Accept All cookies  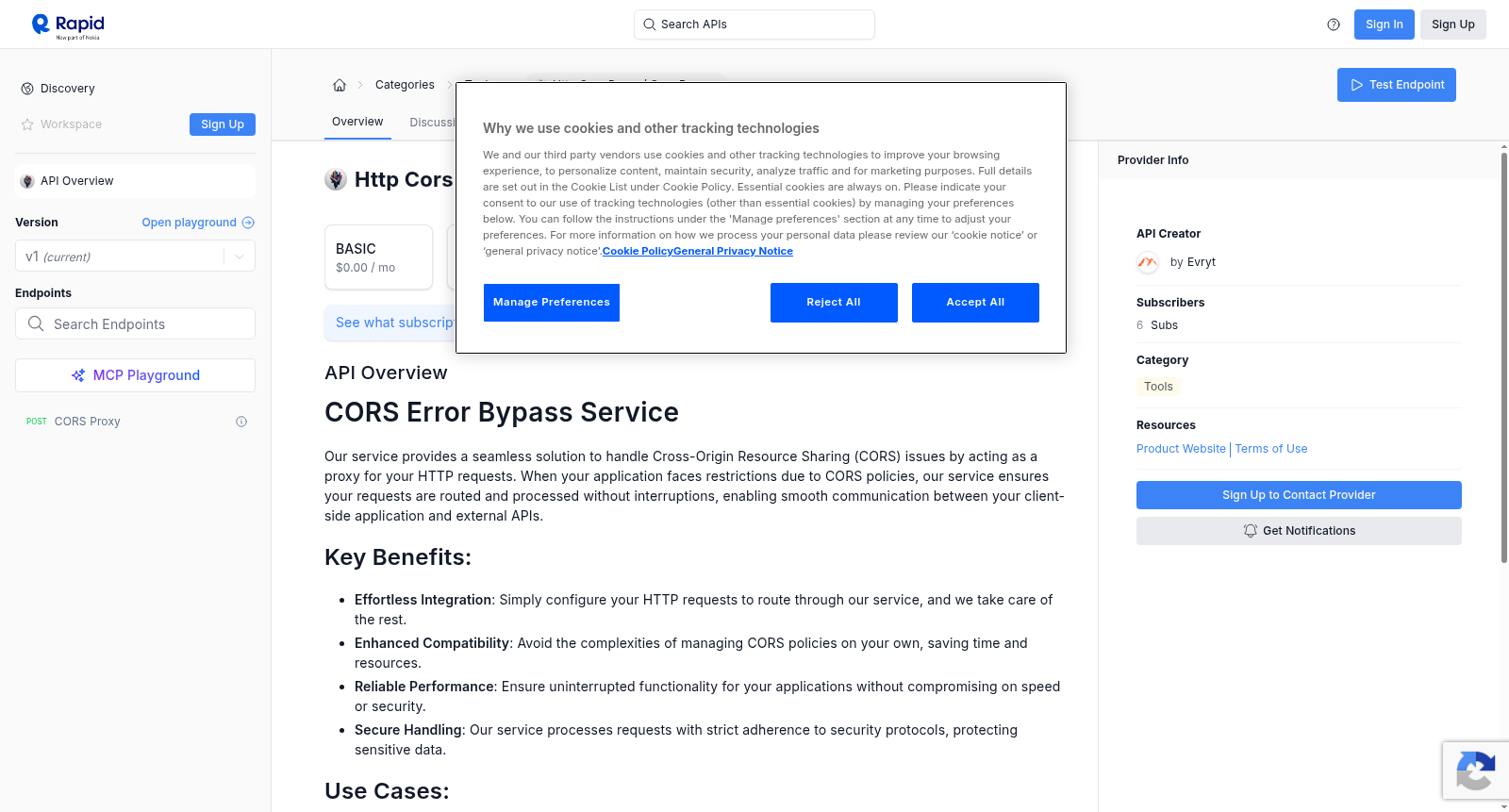[x=975, y=303]
